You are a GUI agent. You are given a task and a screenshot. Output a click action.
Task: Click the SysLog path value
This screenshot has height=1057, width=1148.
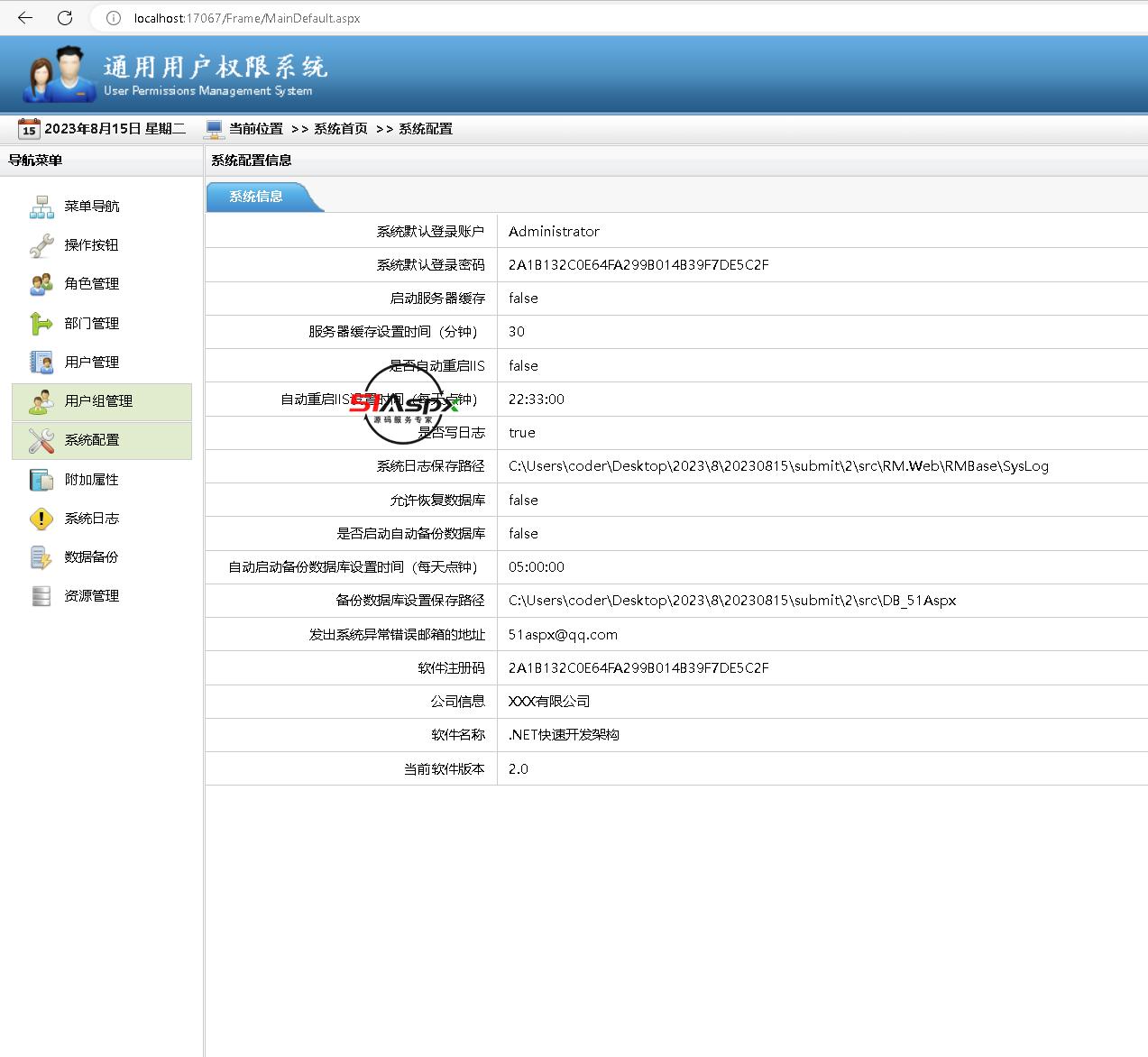778,466
